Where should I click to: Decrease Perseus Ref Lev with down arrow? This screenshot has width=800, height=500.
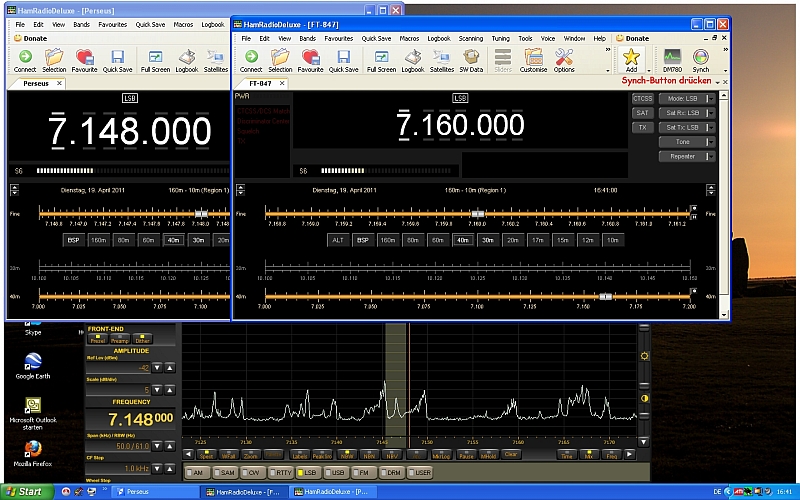click(157, 367)
